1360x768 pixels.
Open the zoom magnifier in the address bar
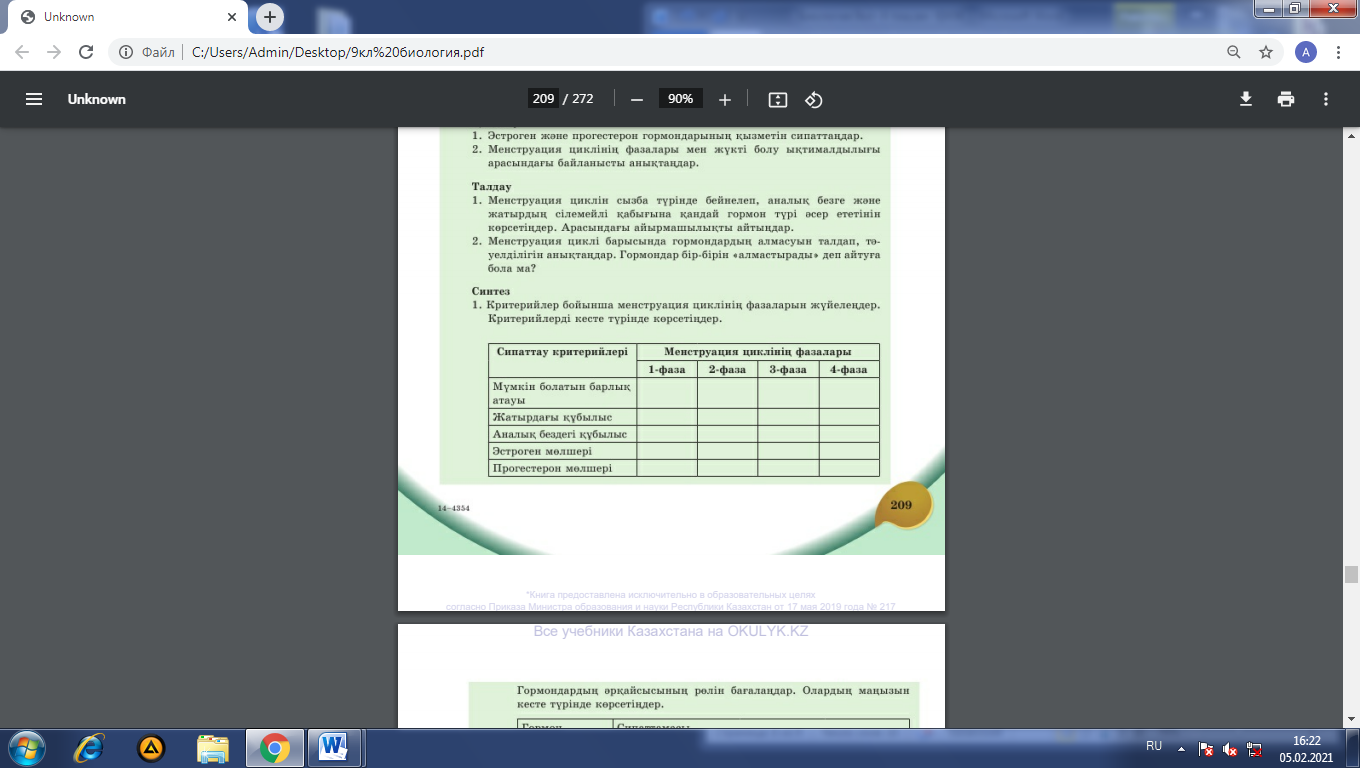(1236, 52)
